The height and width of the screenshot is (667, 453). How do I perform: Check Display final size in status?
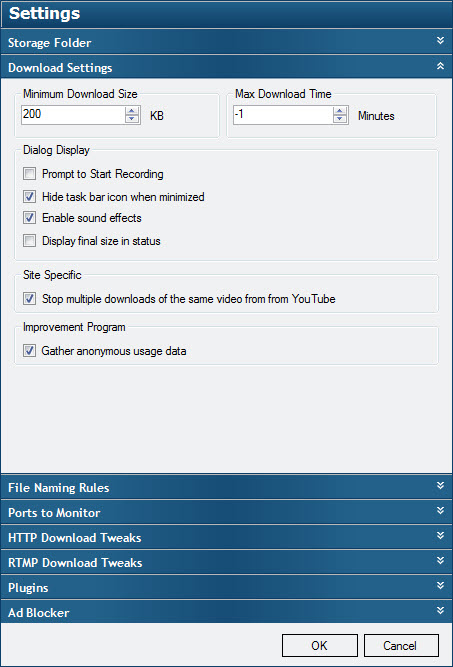coord(29,241)
